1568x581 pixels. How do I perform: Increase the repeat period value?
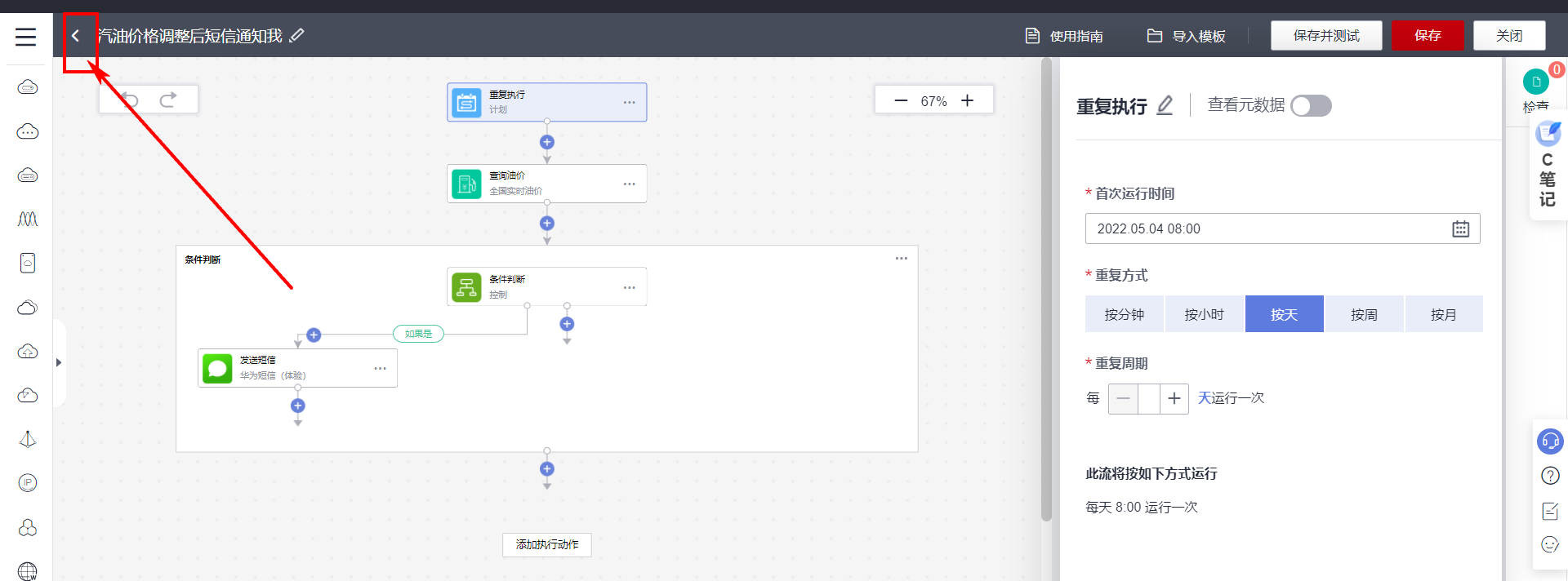pos(1174,398)
